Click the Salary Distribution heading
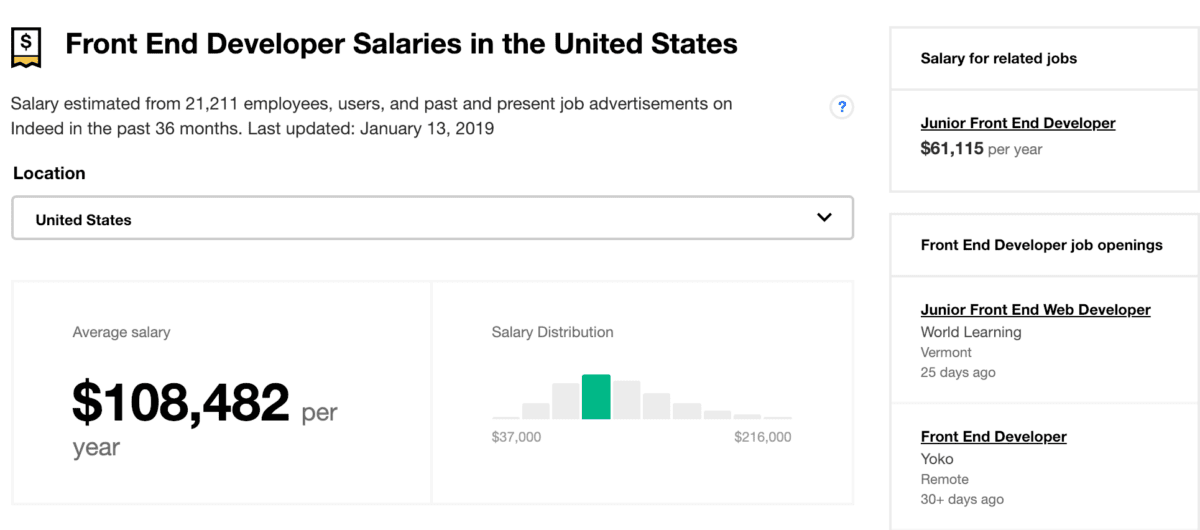The width and height of the screenshot is (1200, 530). coord(552,332)
